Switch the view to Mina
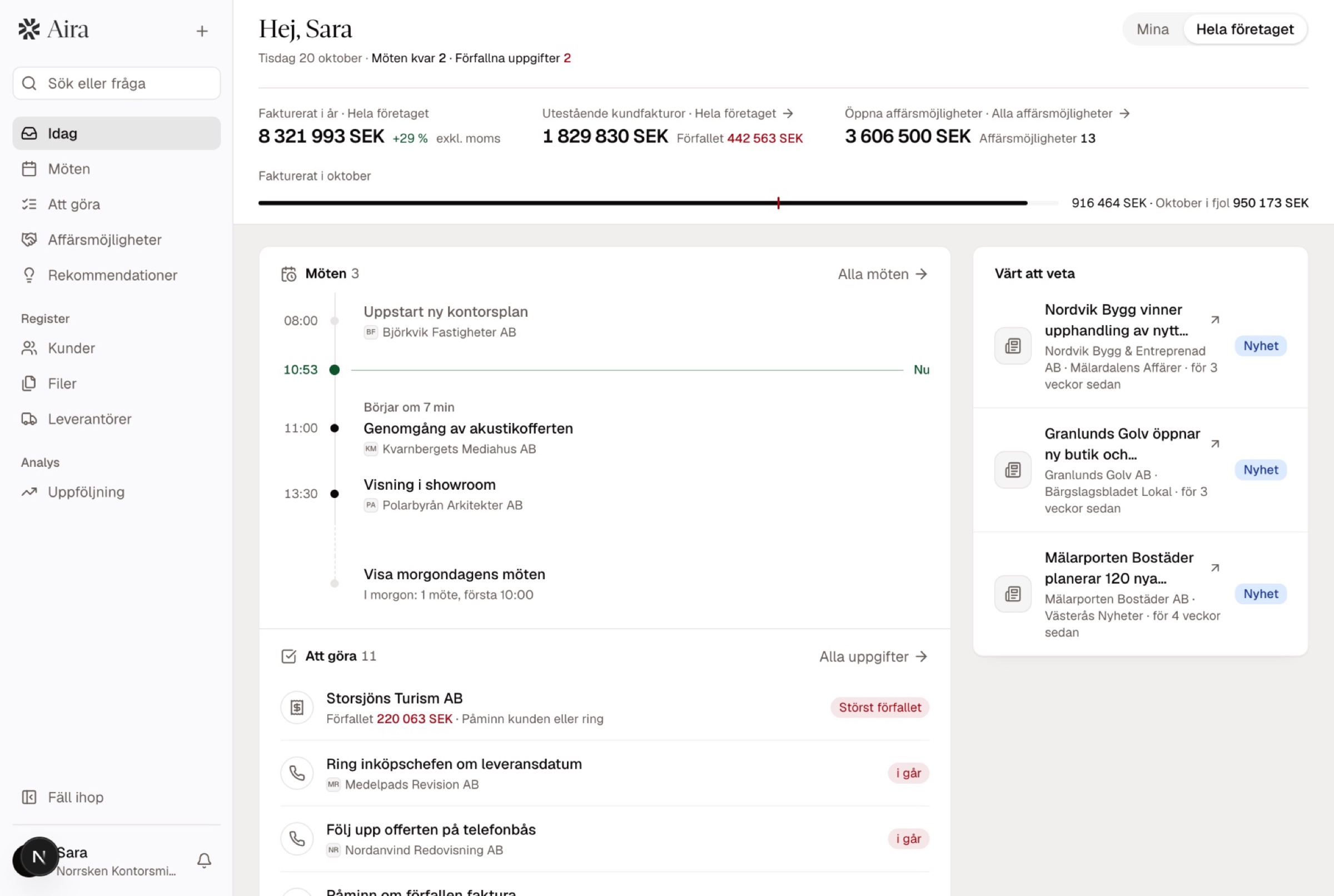The height and width of the screenshot is (896, 1334). [1153, 29]
